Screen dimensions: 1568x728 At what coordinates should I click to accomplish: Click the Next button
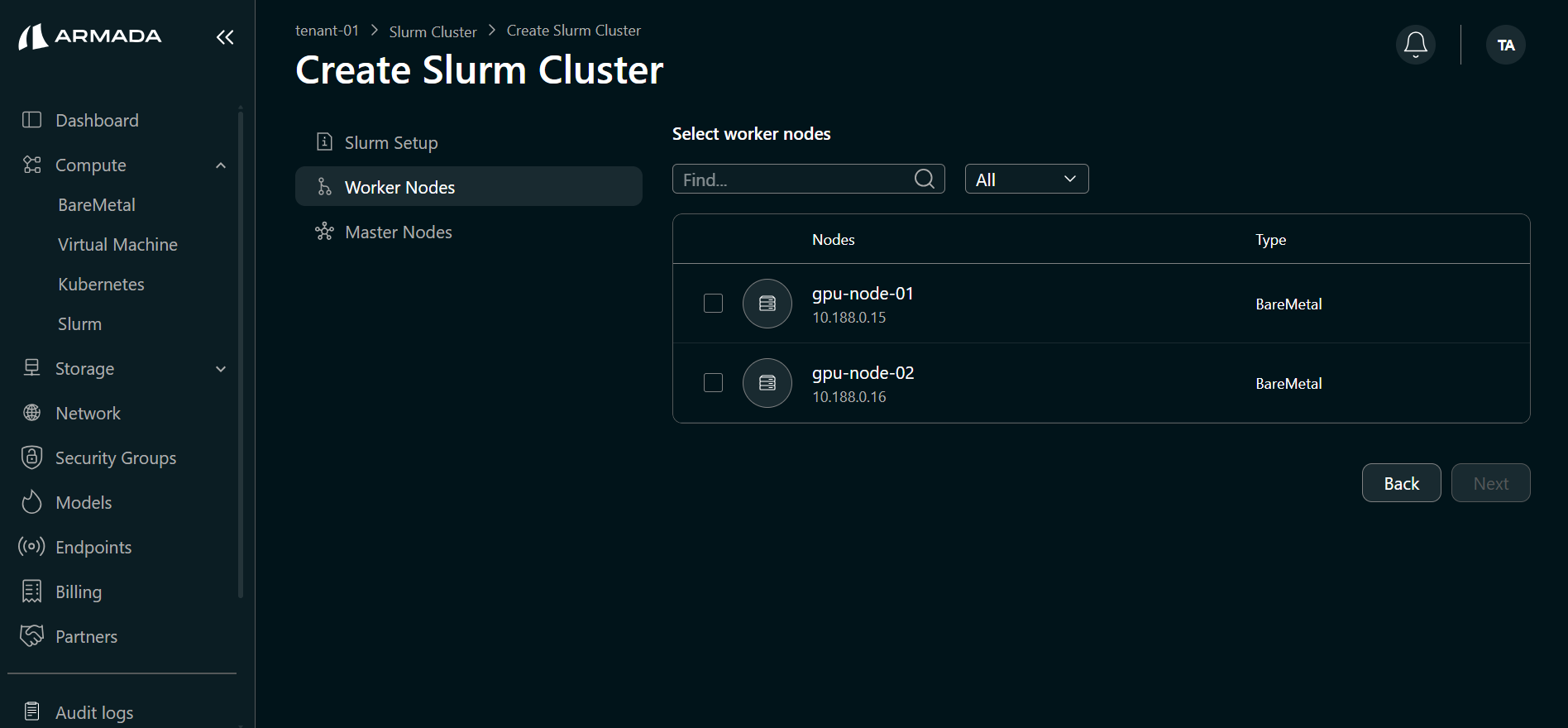1491,483
